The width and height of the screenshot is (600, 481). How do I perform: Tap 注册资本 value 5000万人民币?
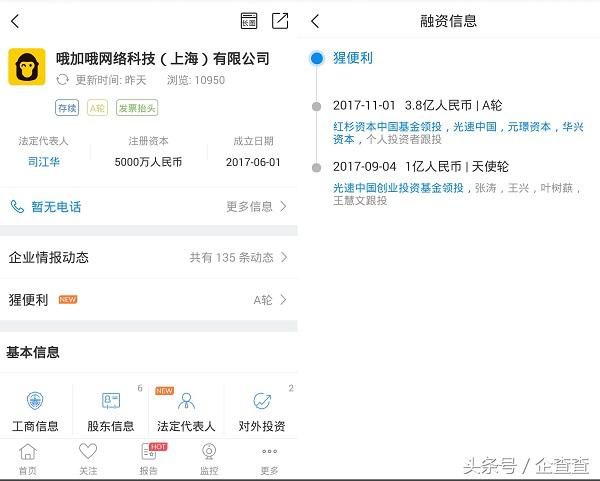pos(148,162)
